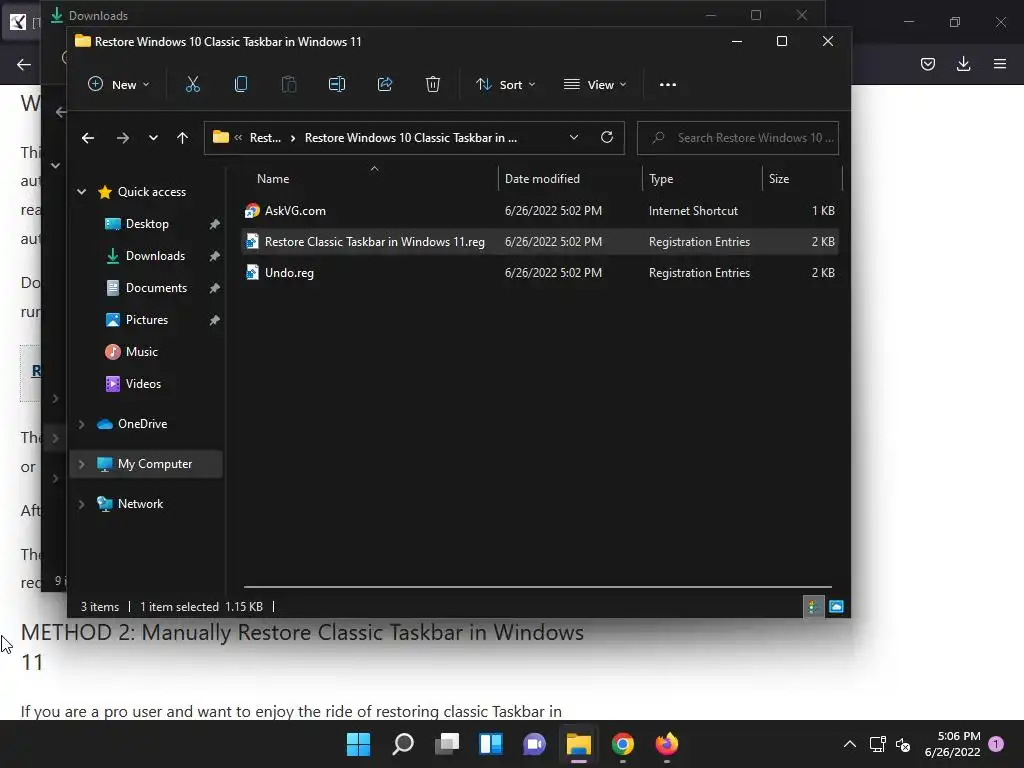Open Windows Start button on taskbar
Image resolution: width=1024 pixels, height=768 pixels.
pyautogui.click(x=358, y=744)
